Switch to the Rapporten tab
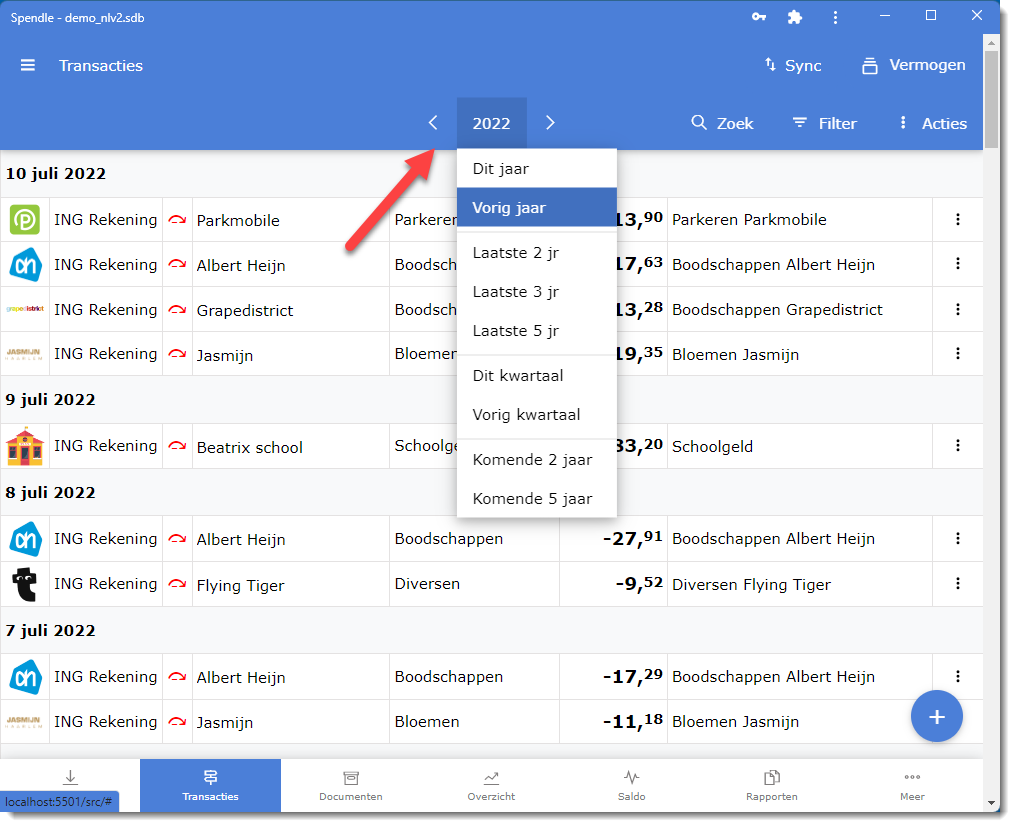The width and height of the screenshot is (1015, 827). [x=772, y=786]
